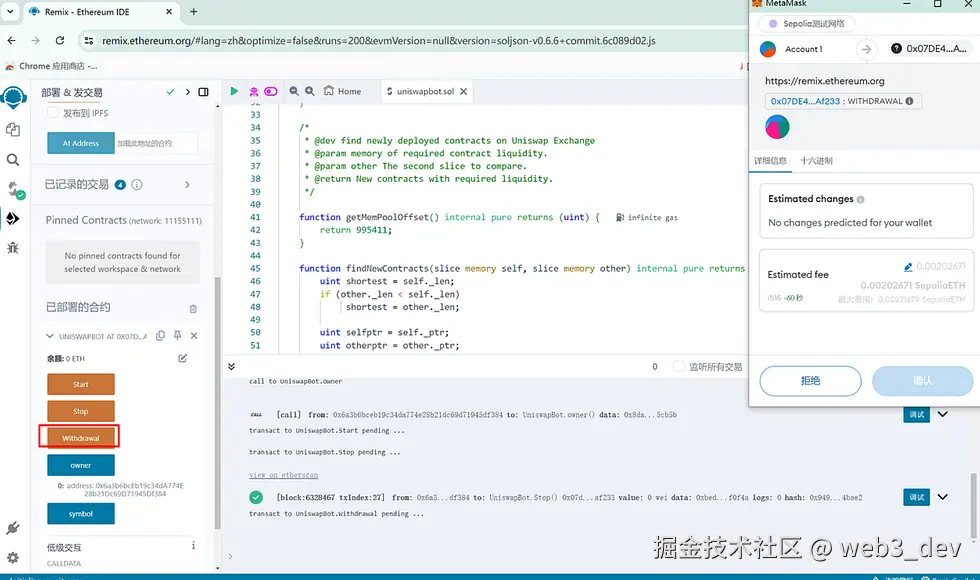Remove the UNISWAPBOT deployed contract instance
Image resolution: width=980 pixels, height=580 pixels.
(194, 336)
